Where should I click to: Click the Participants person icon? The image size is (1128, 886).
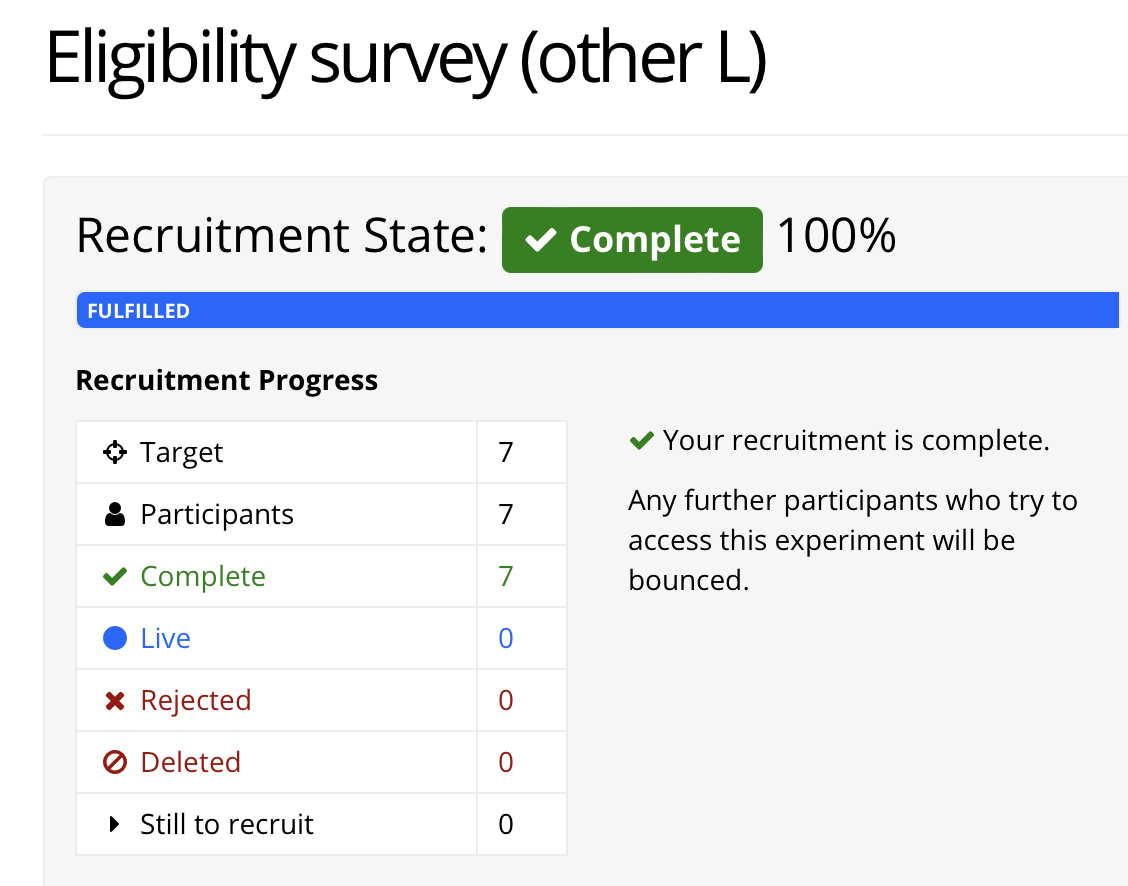coord(114,514)
